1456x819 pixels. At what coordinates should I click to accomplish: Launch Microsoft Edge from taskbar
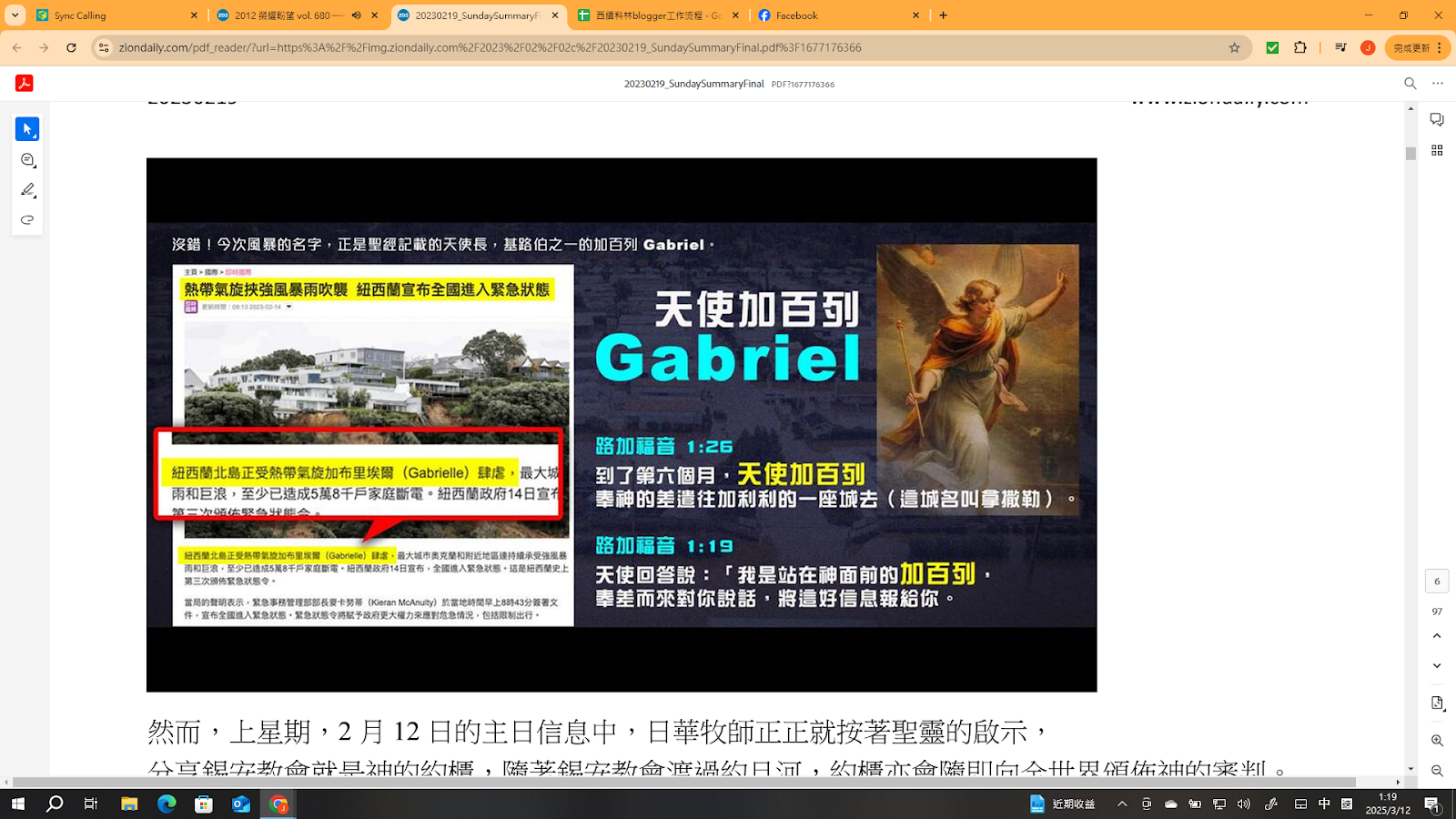tap(167, 804)
